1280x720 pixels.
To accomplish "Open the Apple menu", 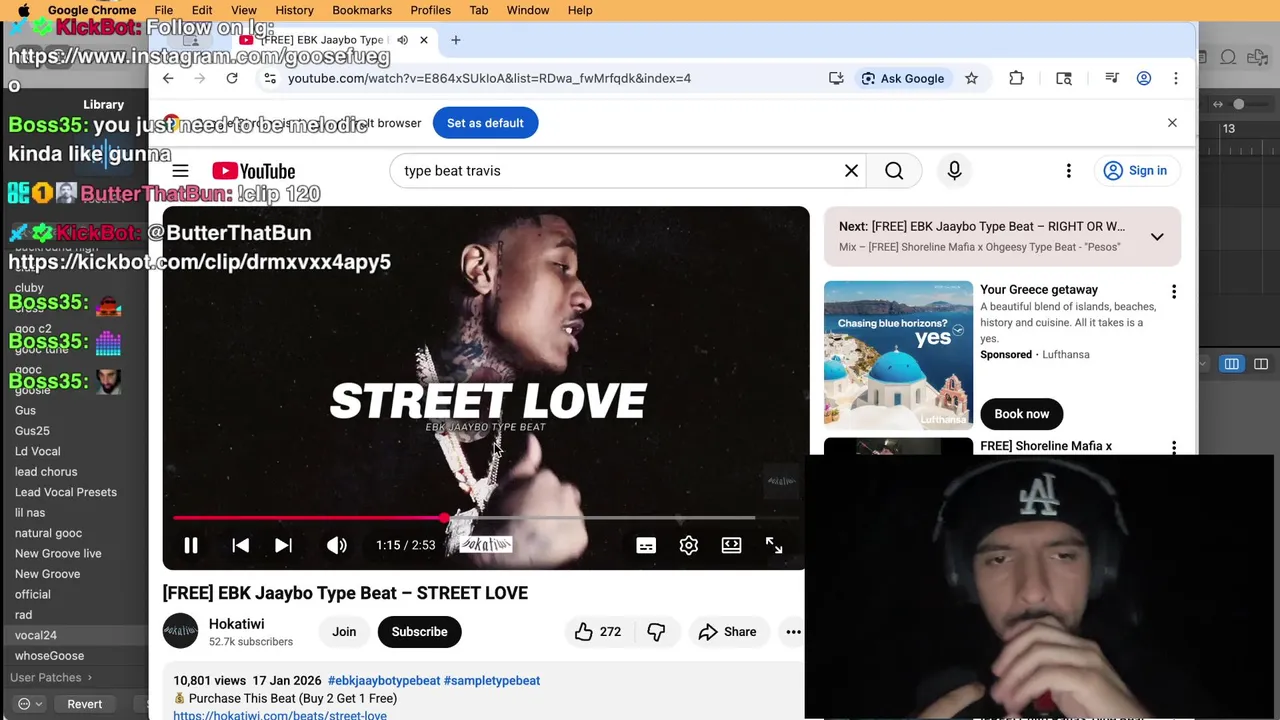I will 23,10.
